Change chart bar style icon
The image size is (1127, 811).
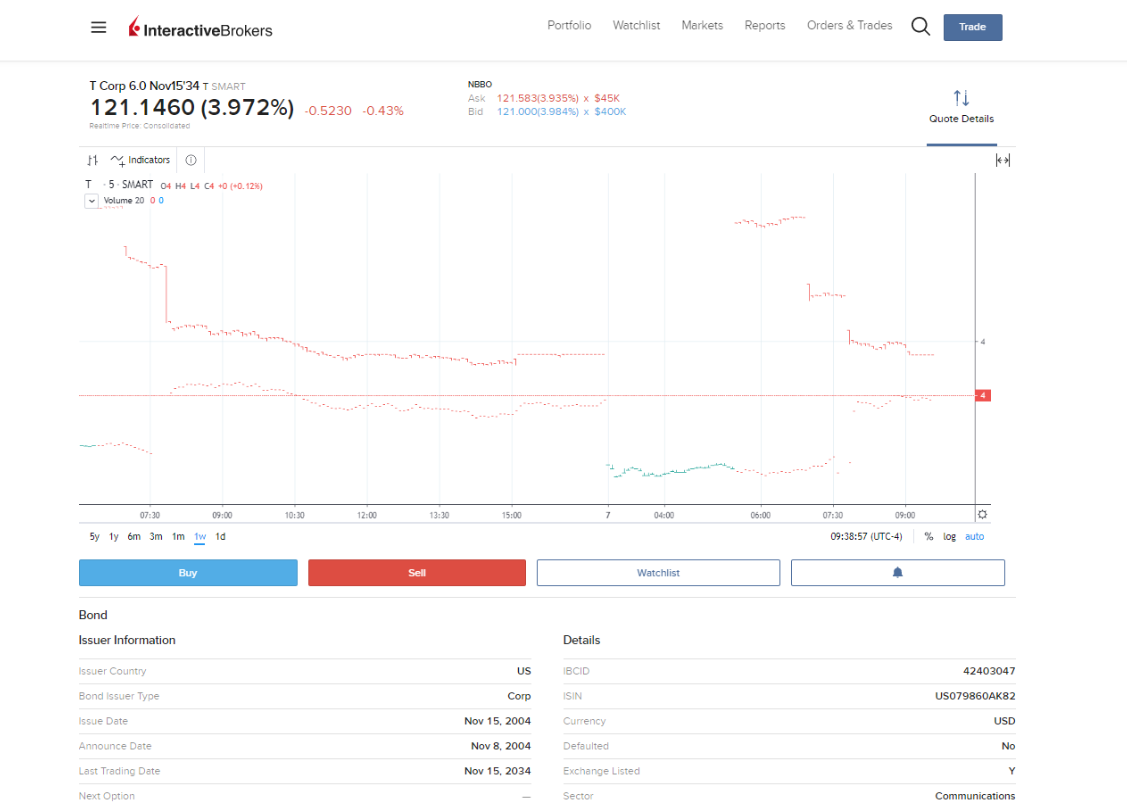(x=93, y=160)
